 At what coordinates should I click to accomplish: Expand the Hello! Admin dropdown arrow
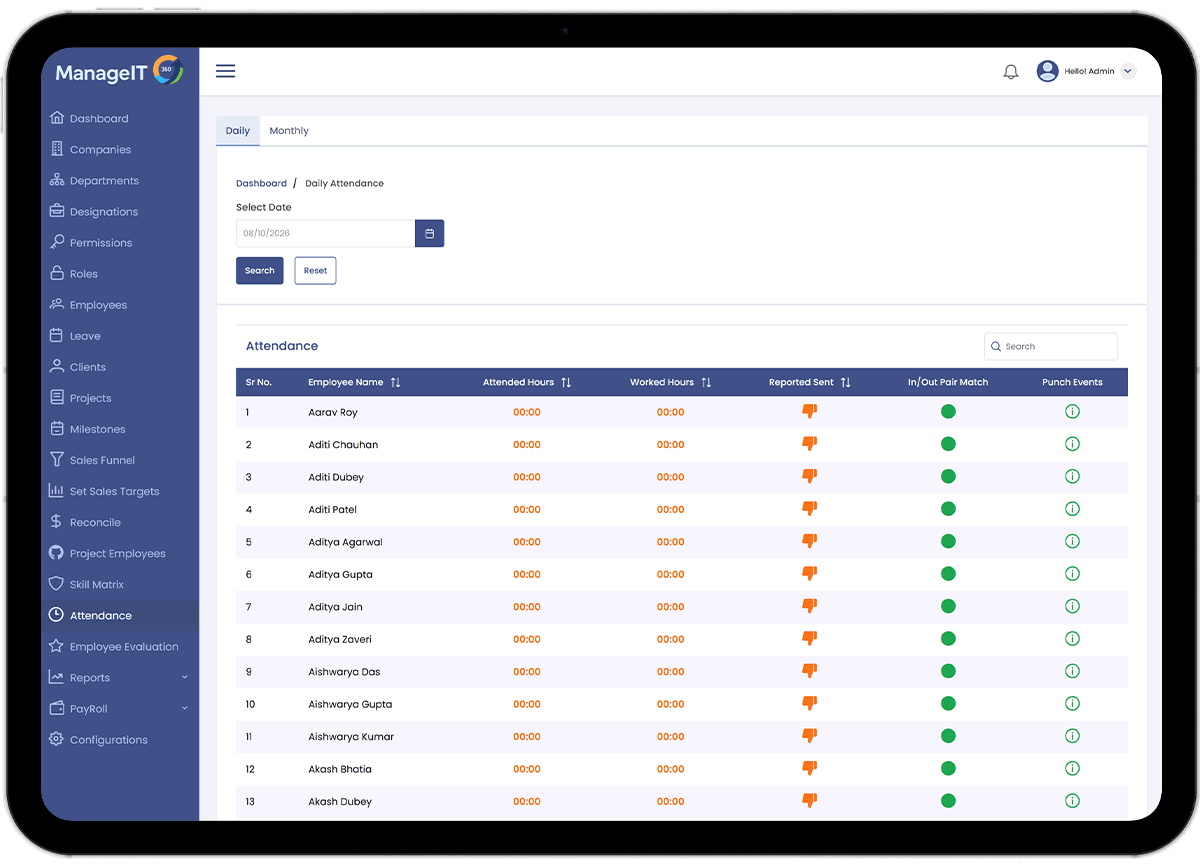(x=1128, y=71)
